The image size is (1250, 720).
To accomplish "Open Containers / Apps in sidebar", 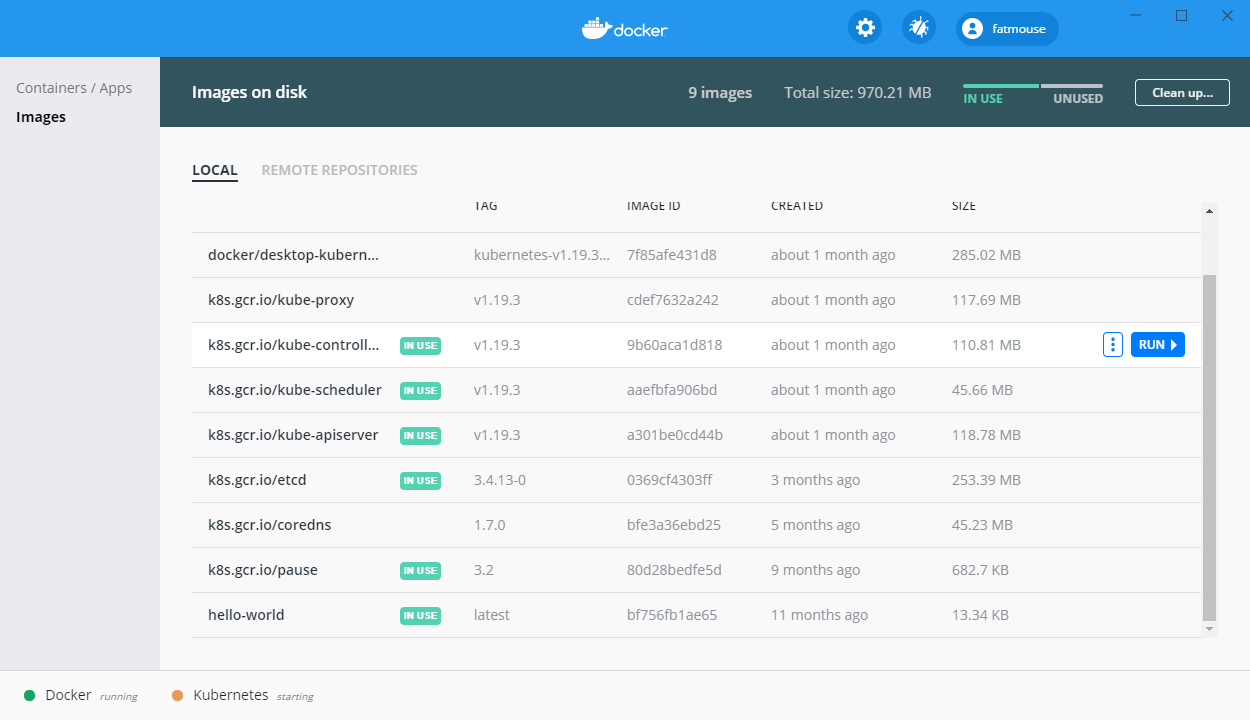I will [74, 88].
